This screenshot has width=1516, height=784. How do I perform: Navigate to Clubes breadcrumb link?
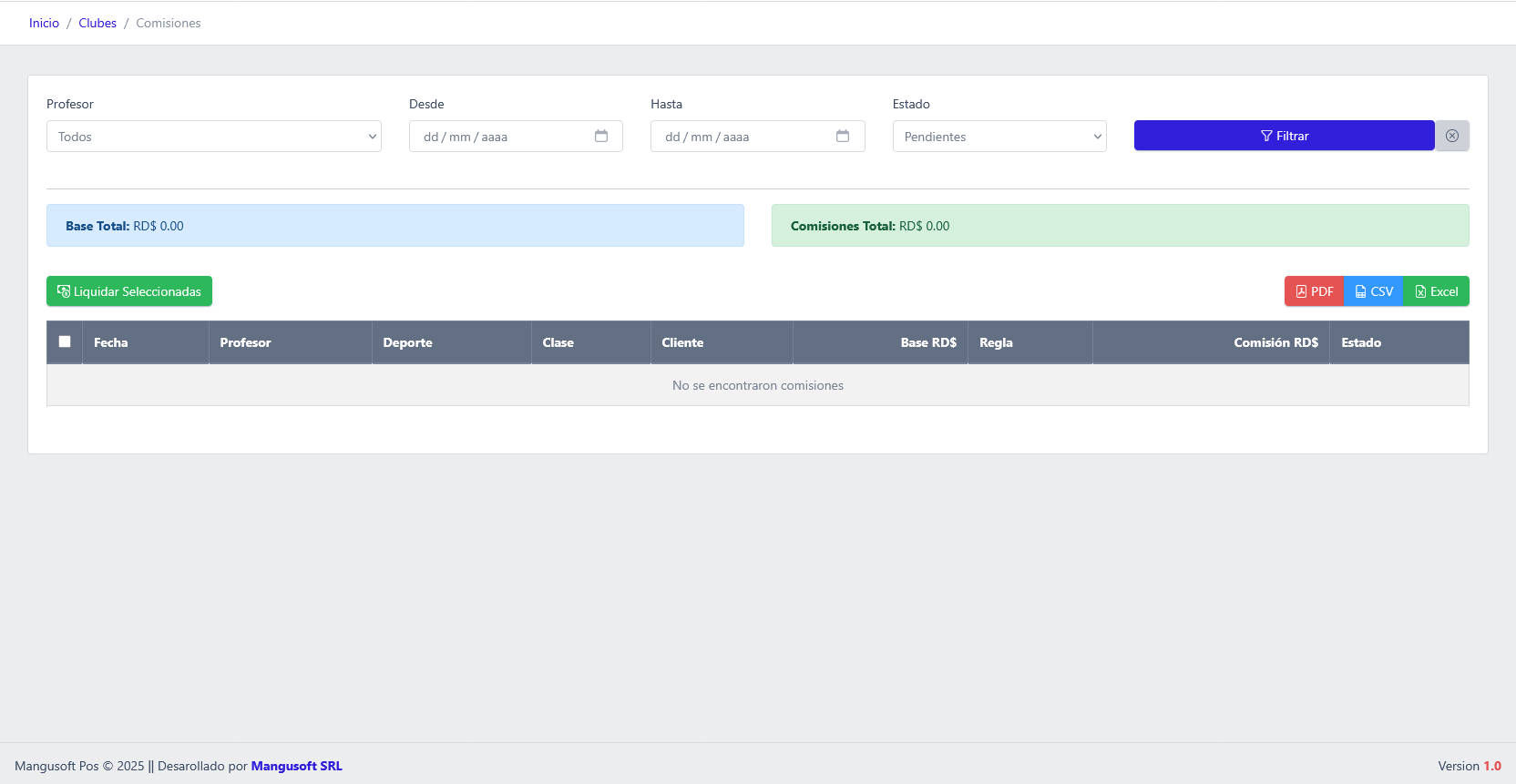pos(97,23)
